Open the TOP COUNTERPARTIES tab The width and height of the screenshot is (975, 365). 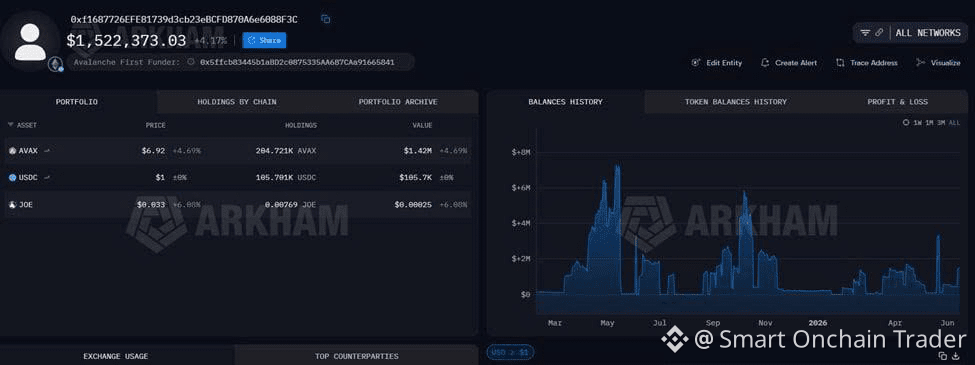tap(356, 356)
